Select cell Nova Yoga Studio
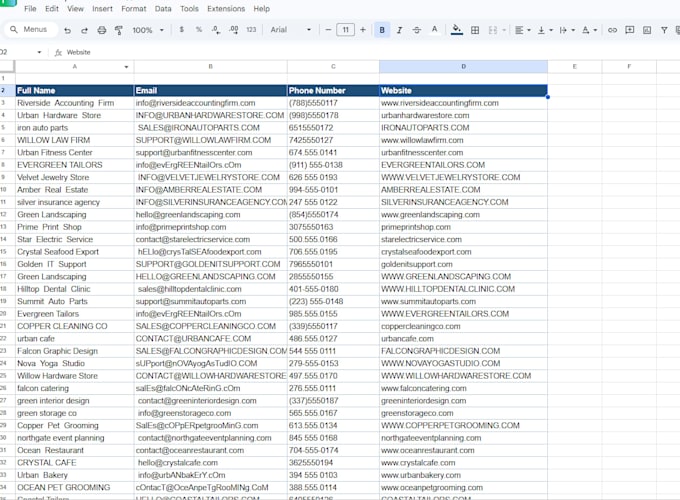 click(75, 363)
